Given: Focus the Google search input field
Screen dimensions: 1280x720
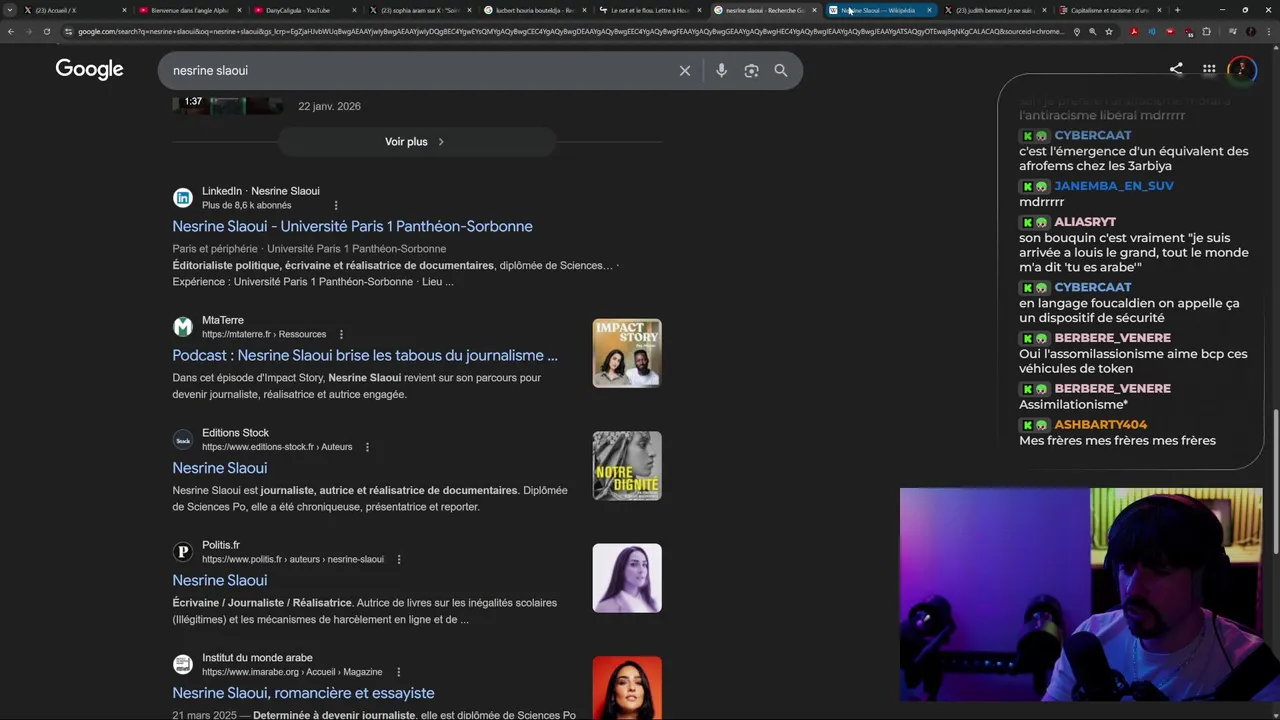Looking at the screenshot, I should coord(420,71).
